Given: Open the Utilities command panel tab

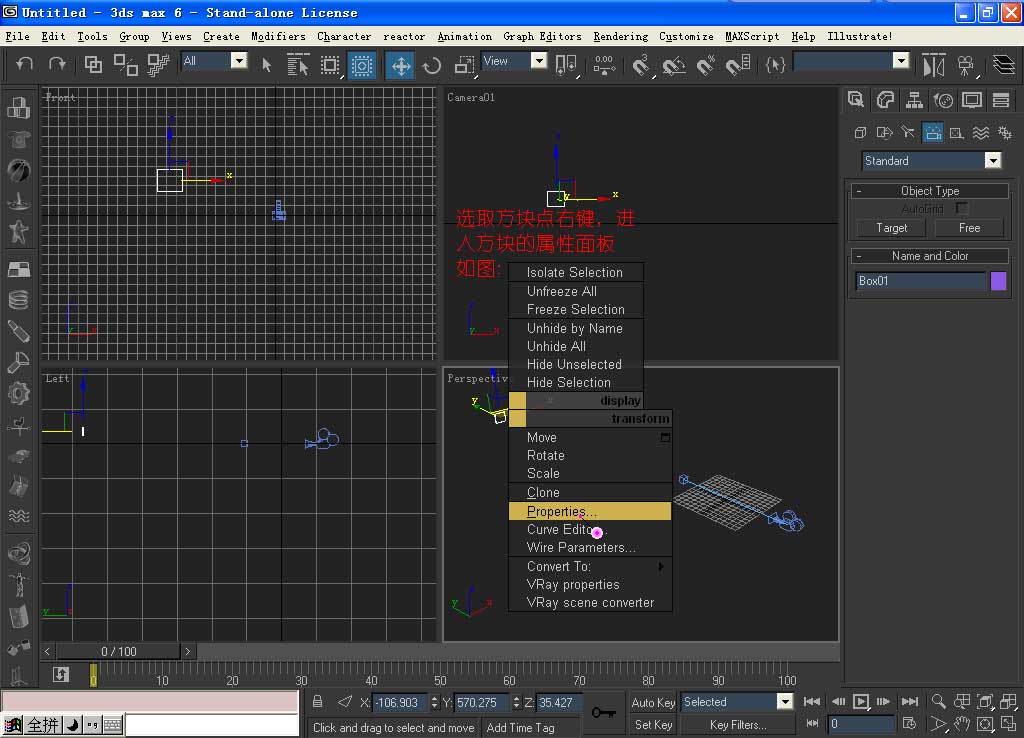Looking at the screenshot, I should [1000, 100].
